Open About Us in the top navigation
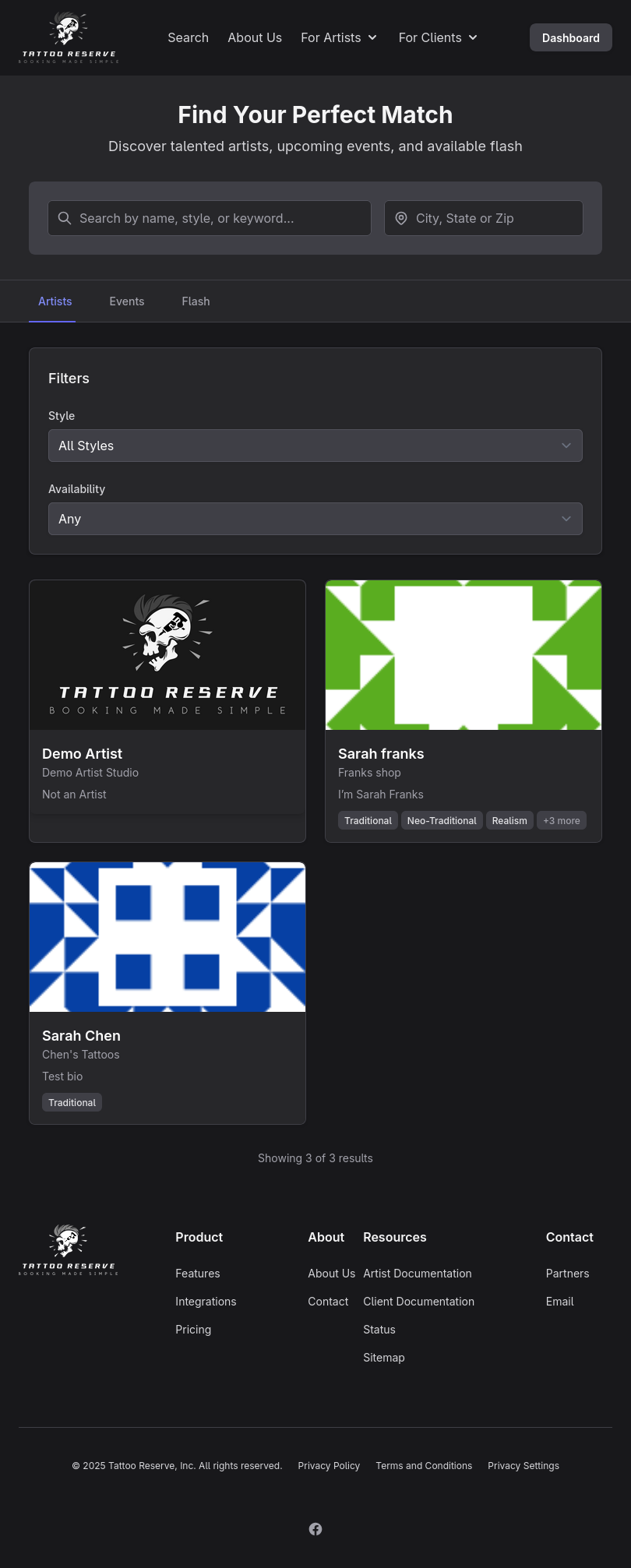This screenshot has height=1568, width=631. point(255,37)
